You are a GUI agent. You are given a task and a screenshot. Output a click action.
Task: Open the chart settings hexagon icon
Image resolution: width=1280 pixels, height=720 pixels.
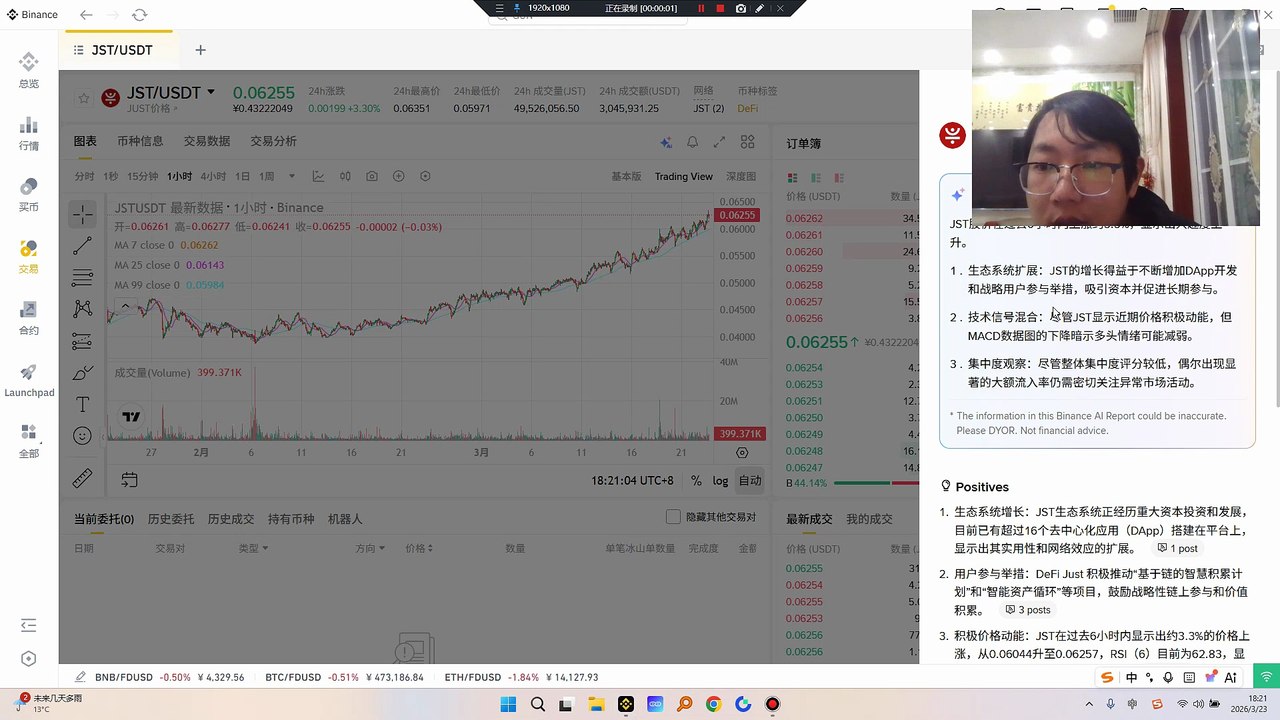(425, 176)
